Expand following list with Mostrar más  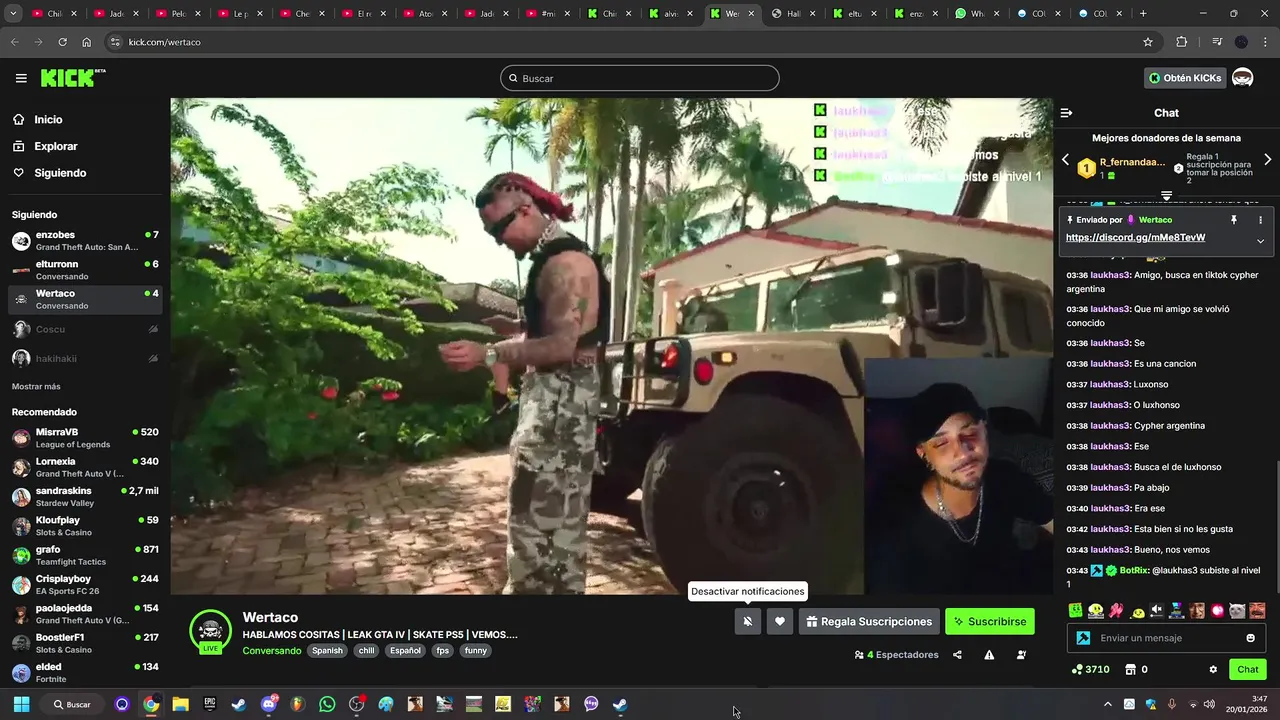[36, 386]
